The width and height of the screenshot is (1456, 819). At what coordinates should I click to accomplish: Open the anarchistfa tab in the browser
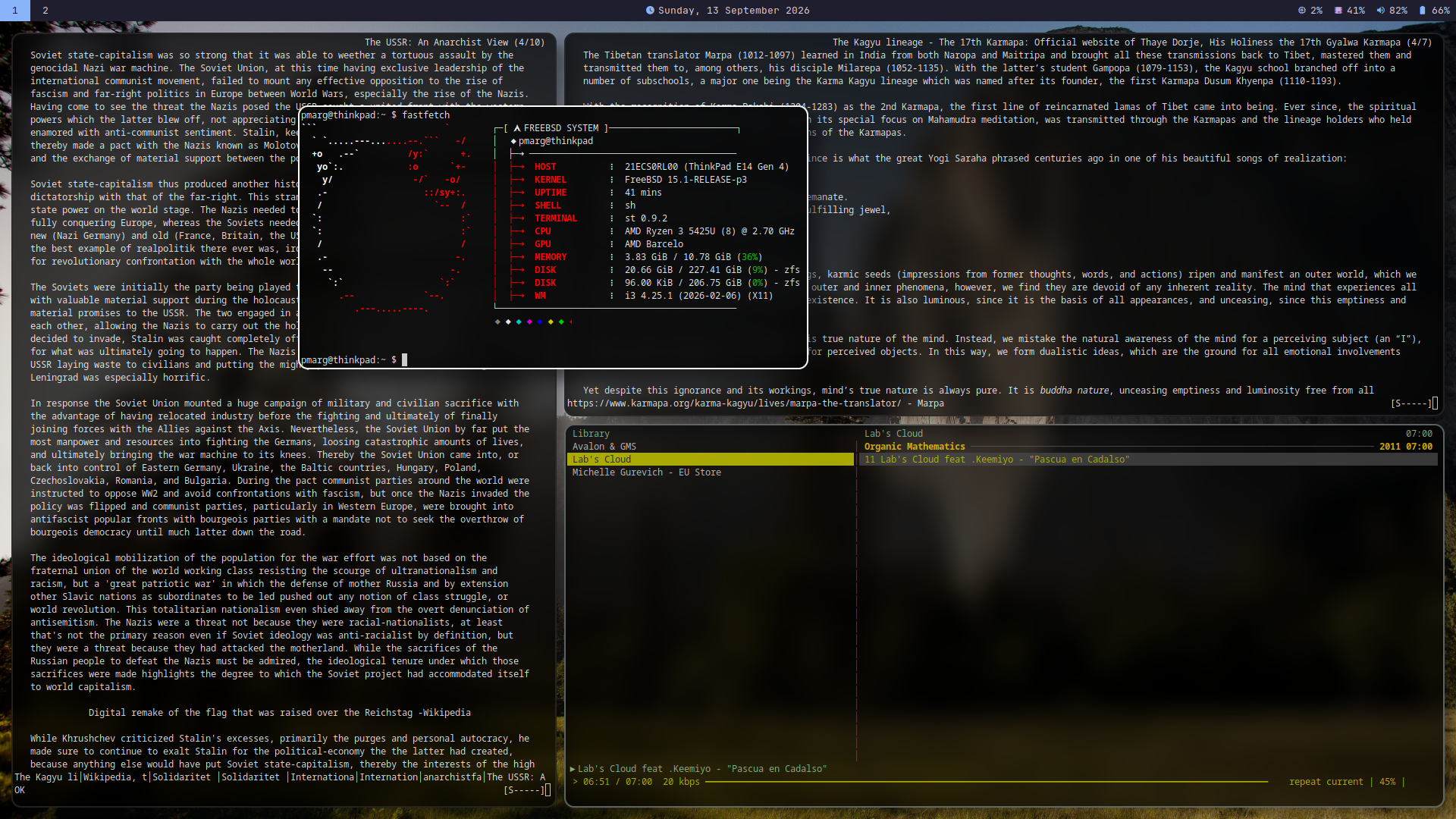(453, 777)
